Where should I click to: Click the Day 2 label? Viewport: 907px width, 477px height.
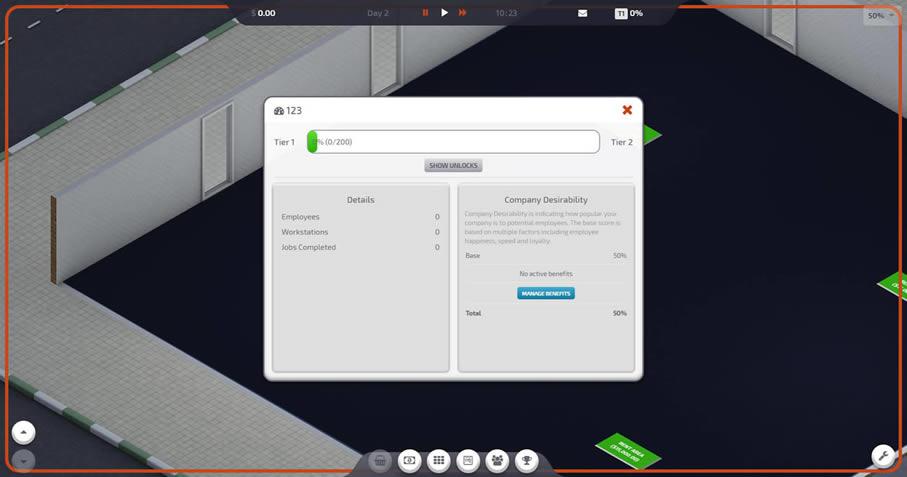[378, 13]
